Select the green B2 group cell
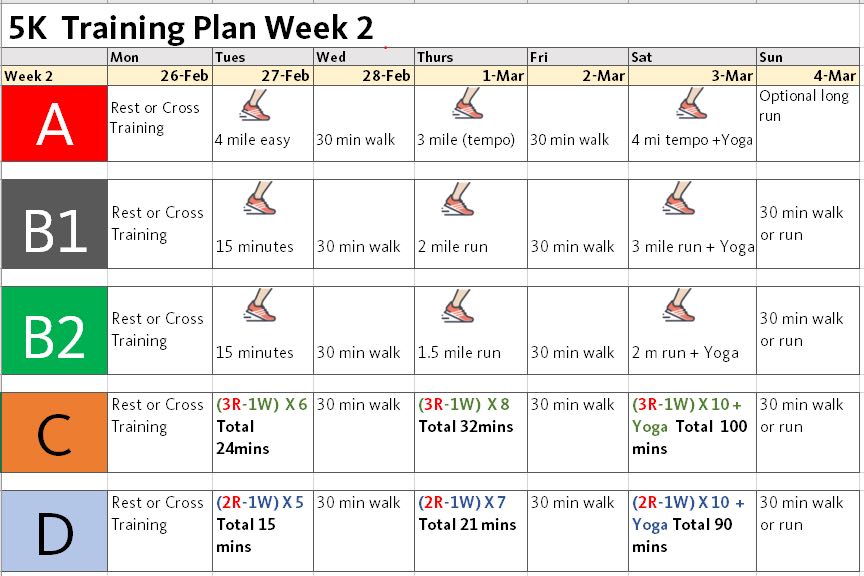 pos(55,331)
